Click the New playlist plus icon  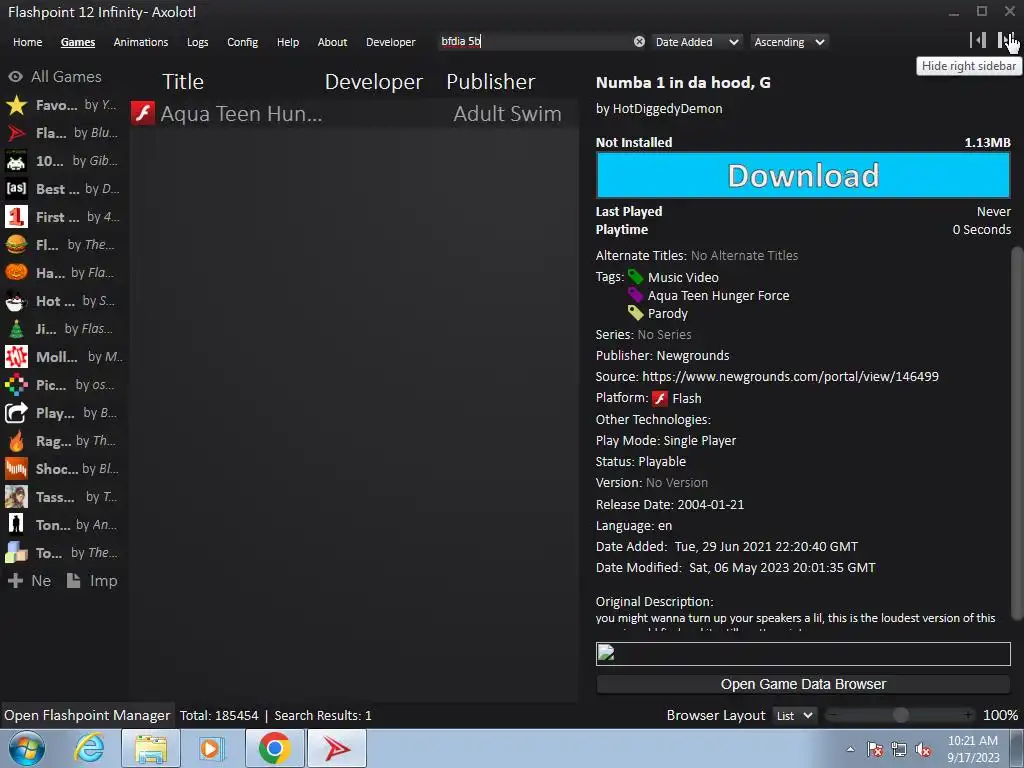pos(16,581)
